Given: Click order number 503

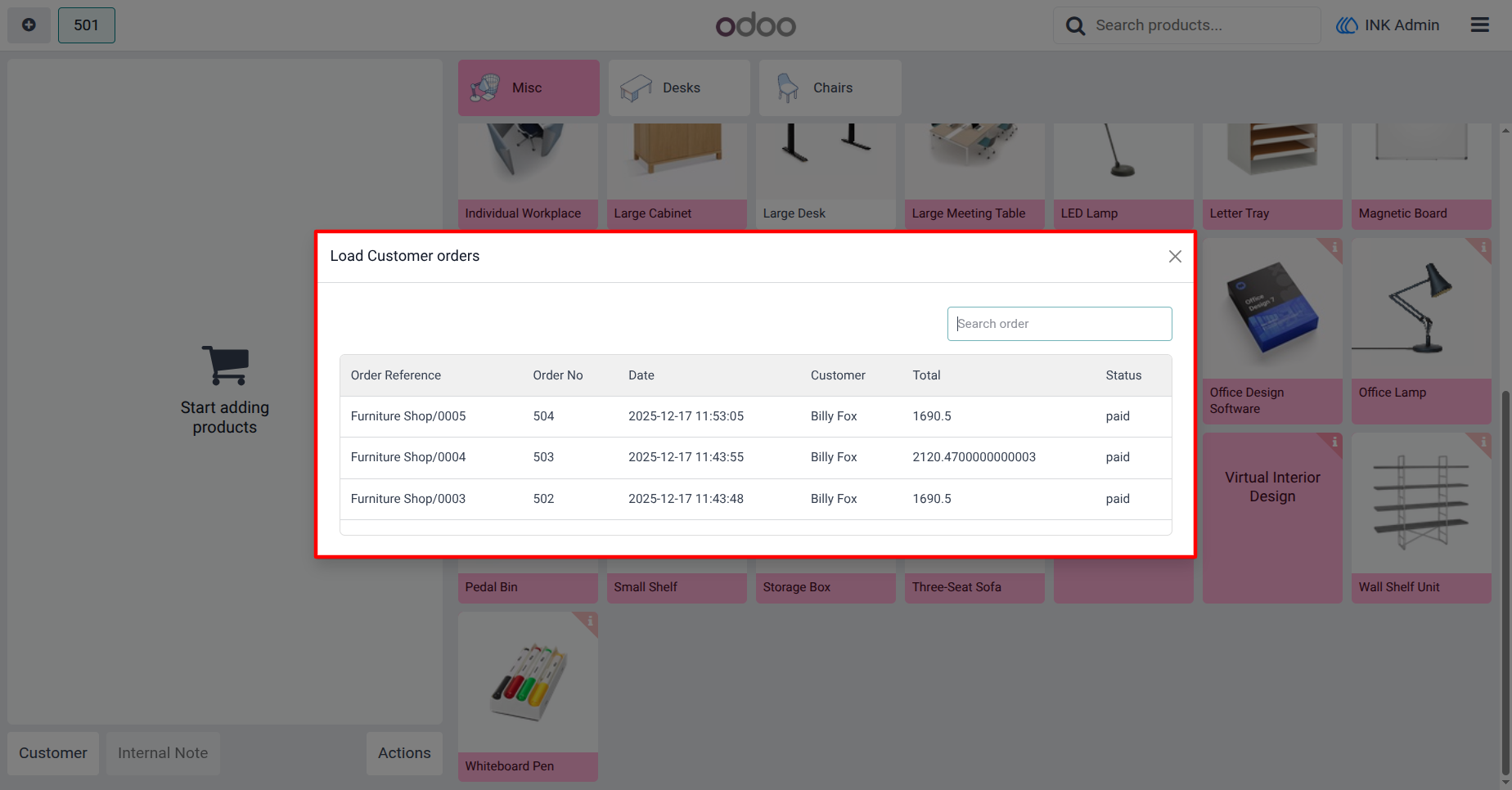Looking at the screenshot, I should pyautogui.click(x=543, y=457).
